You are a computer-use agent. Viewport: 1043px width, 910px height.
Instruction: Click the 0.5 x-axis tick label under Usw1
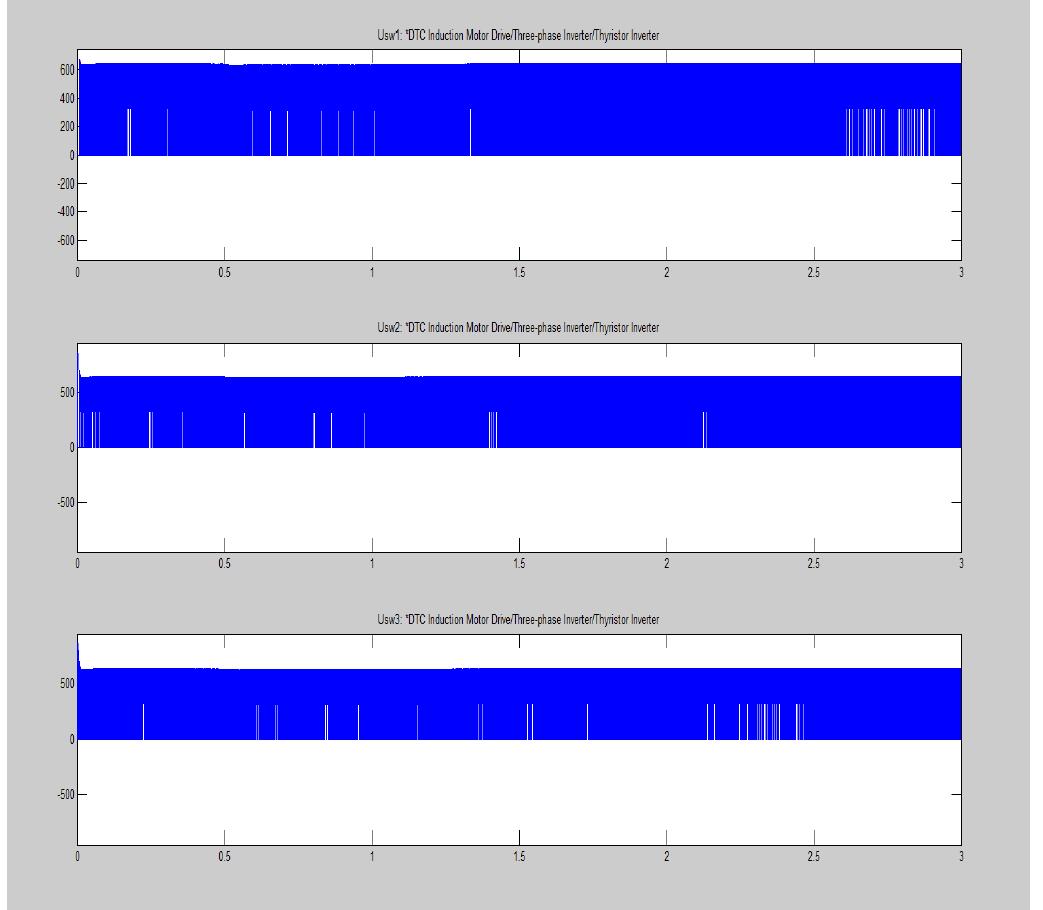pos(225,272)
